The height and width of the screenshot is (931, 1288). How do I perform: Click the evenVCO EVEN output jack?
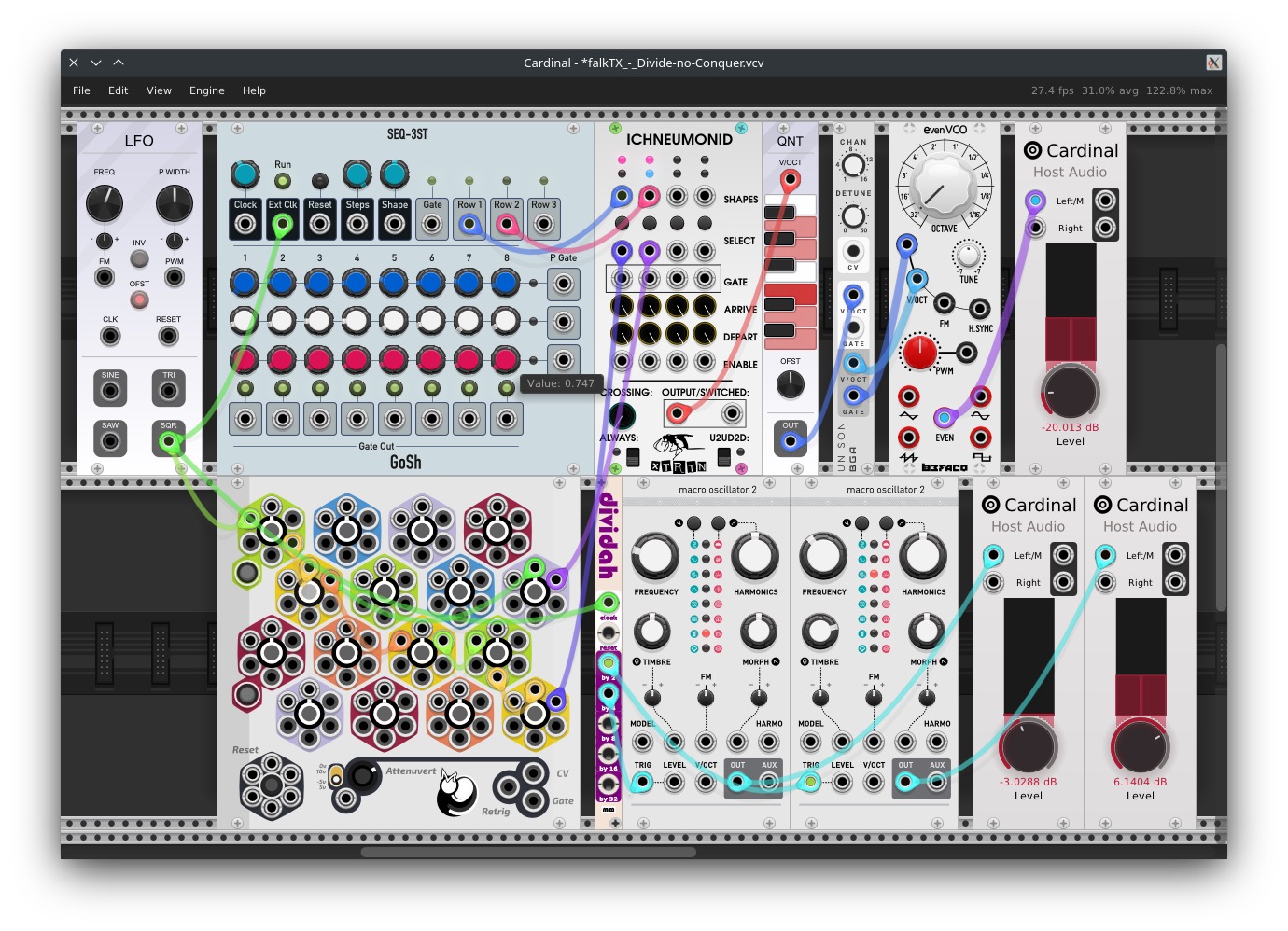[x=944, y=417]
